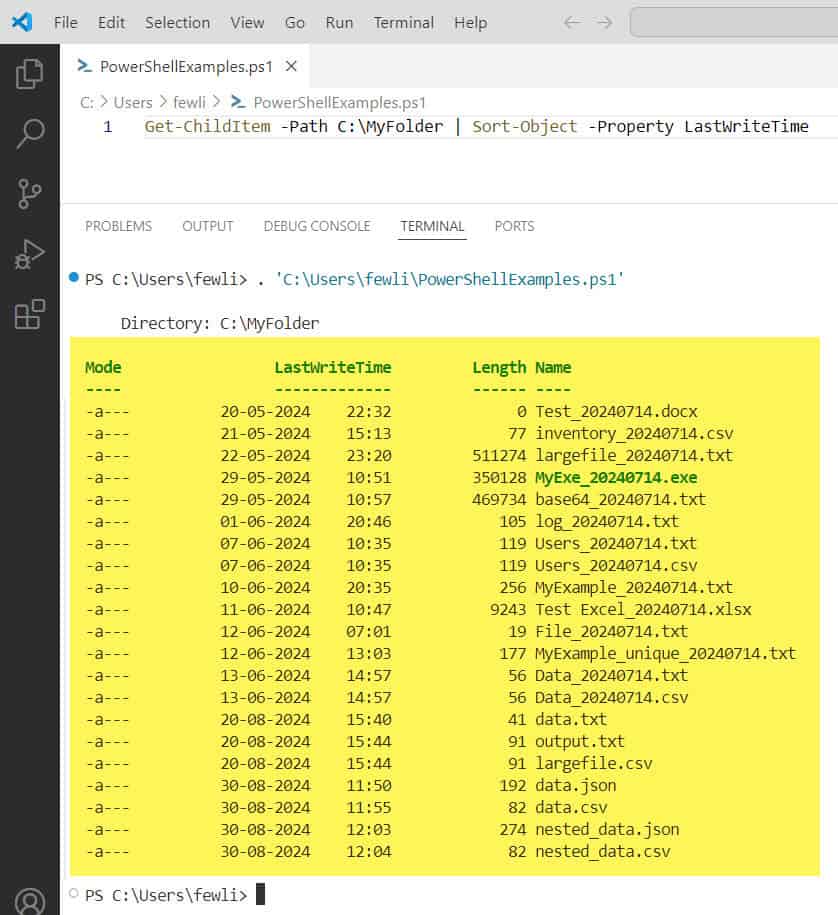Open the Go menu
Viewport: 838px width, 915px height.
(x=295, y=23)
